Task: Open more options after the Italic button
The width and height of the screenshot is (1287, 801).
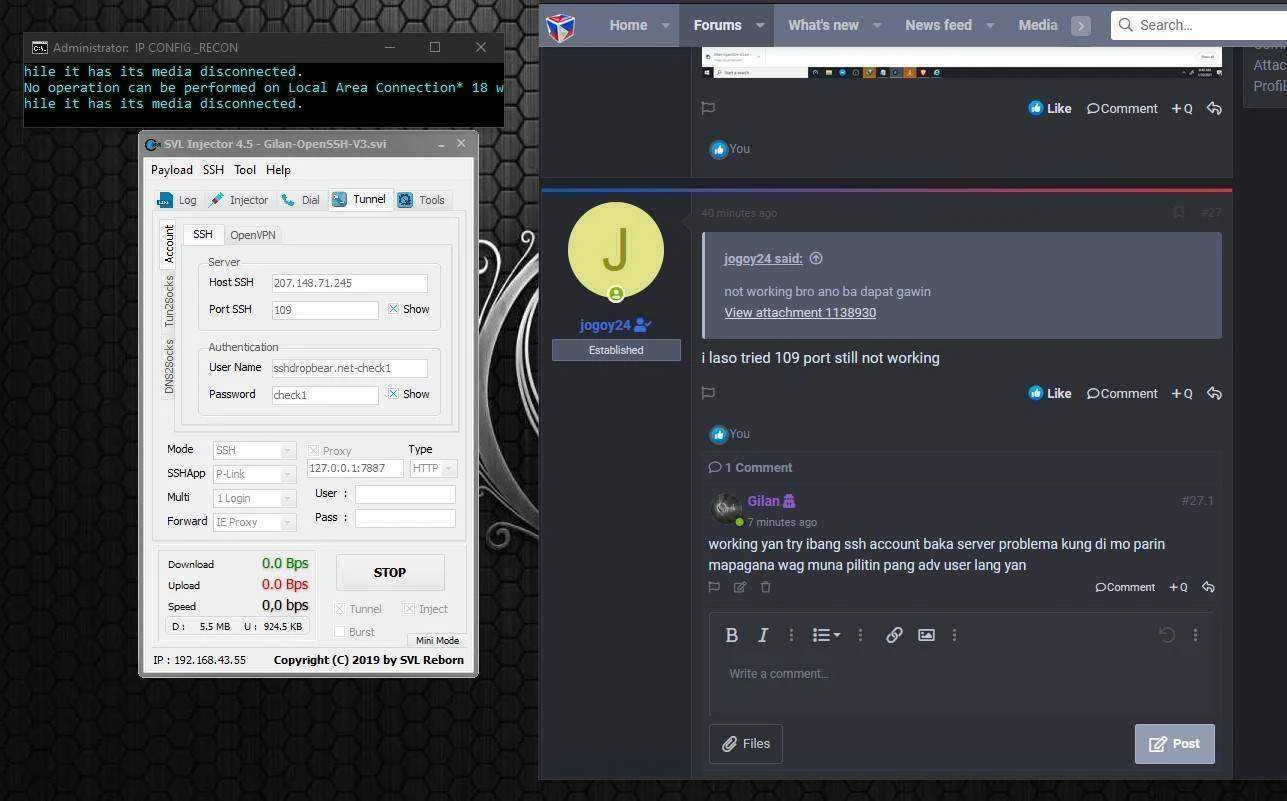Action: pyautogui.click(x=791, y=635)
